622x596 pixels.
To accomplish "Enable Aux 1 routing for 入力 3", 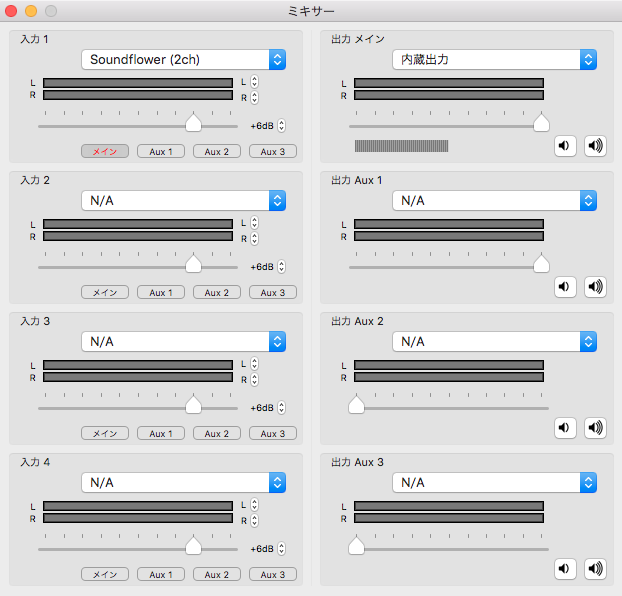I will point(161,433).
